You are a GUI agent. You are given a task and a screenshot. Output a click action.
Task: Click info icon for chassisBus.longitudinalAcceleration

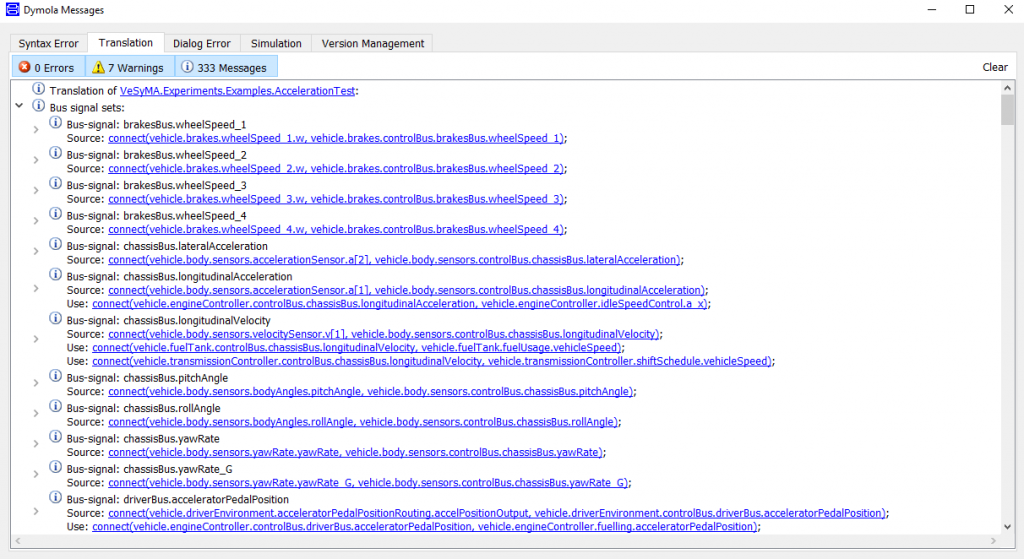click(56, 275)
